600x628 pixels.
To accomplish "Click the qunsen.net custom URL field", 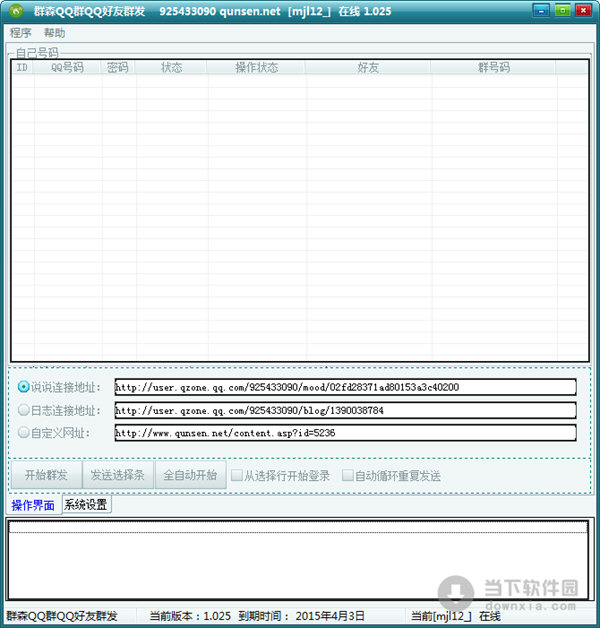I will 345,433.
